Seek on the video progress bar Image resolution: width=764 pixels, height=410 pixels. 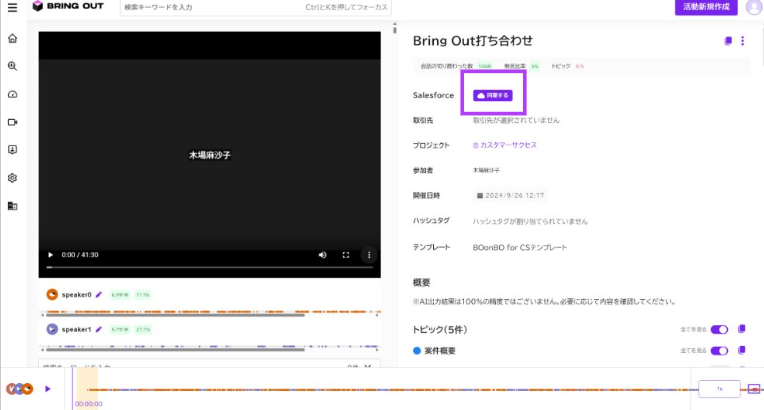point(210,267)
